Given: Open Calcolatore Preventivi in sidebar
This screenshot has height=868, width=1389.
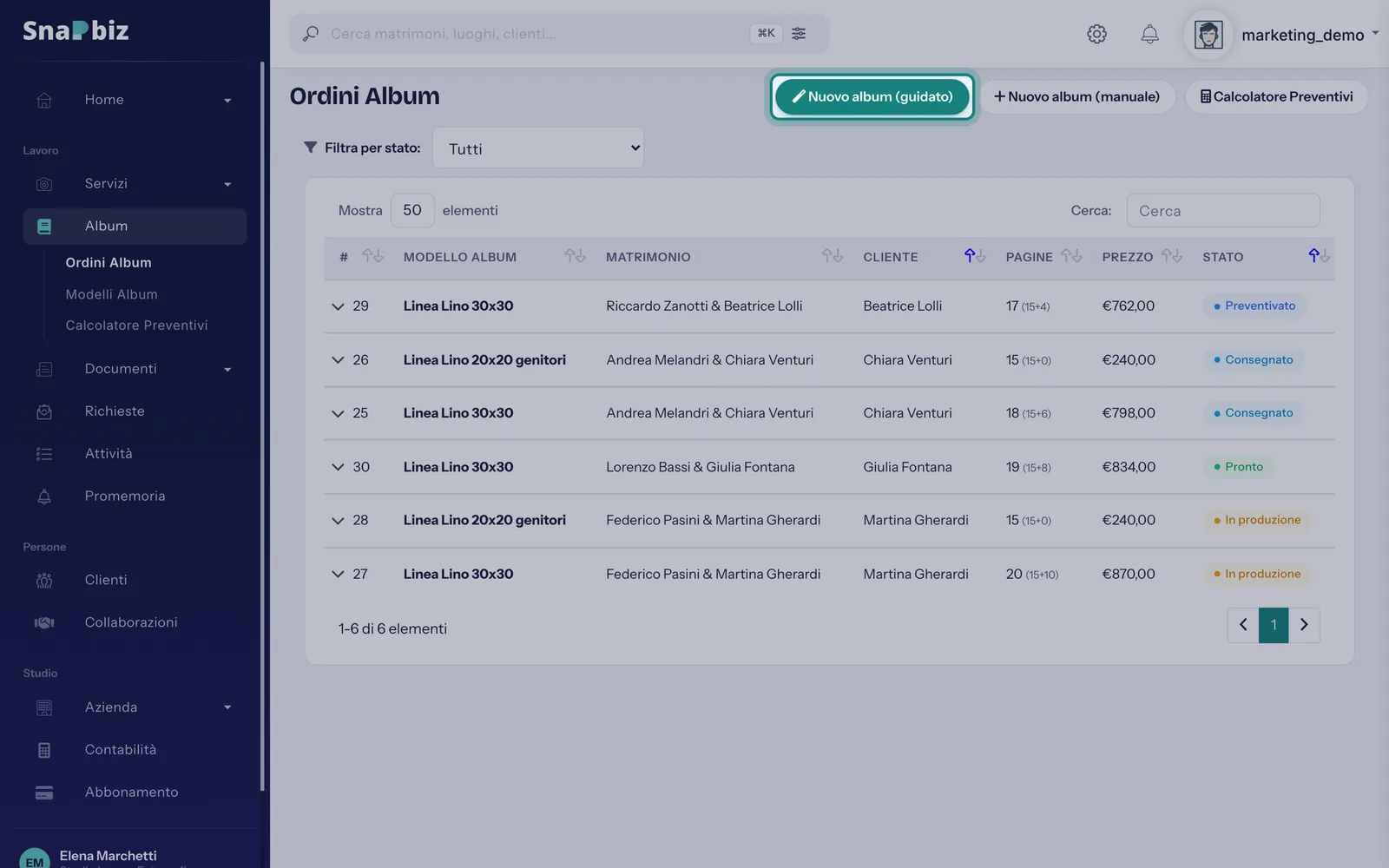Looking at the screenshot, I should coord(137,325).
